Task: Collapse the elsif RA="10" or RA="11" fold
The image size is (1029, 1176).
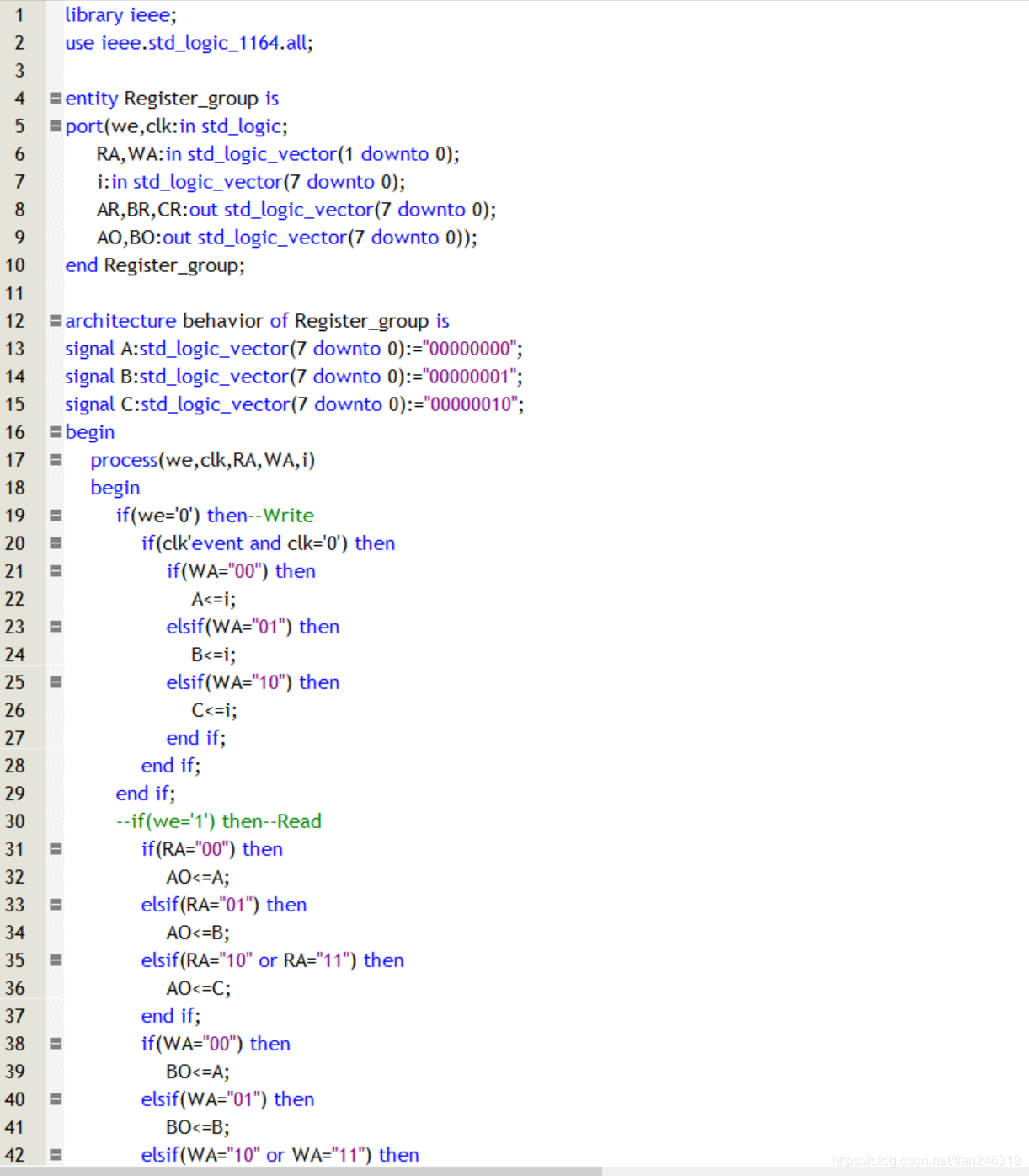Action: [x=56, y=960]
